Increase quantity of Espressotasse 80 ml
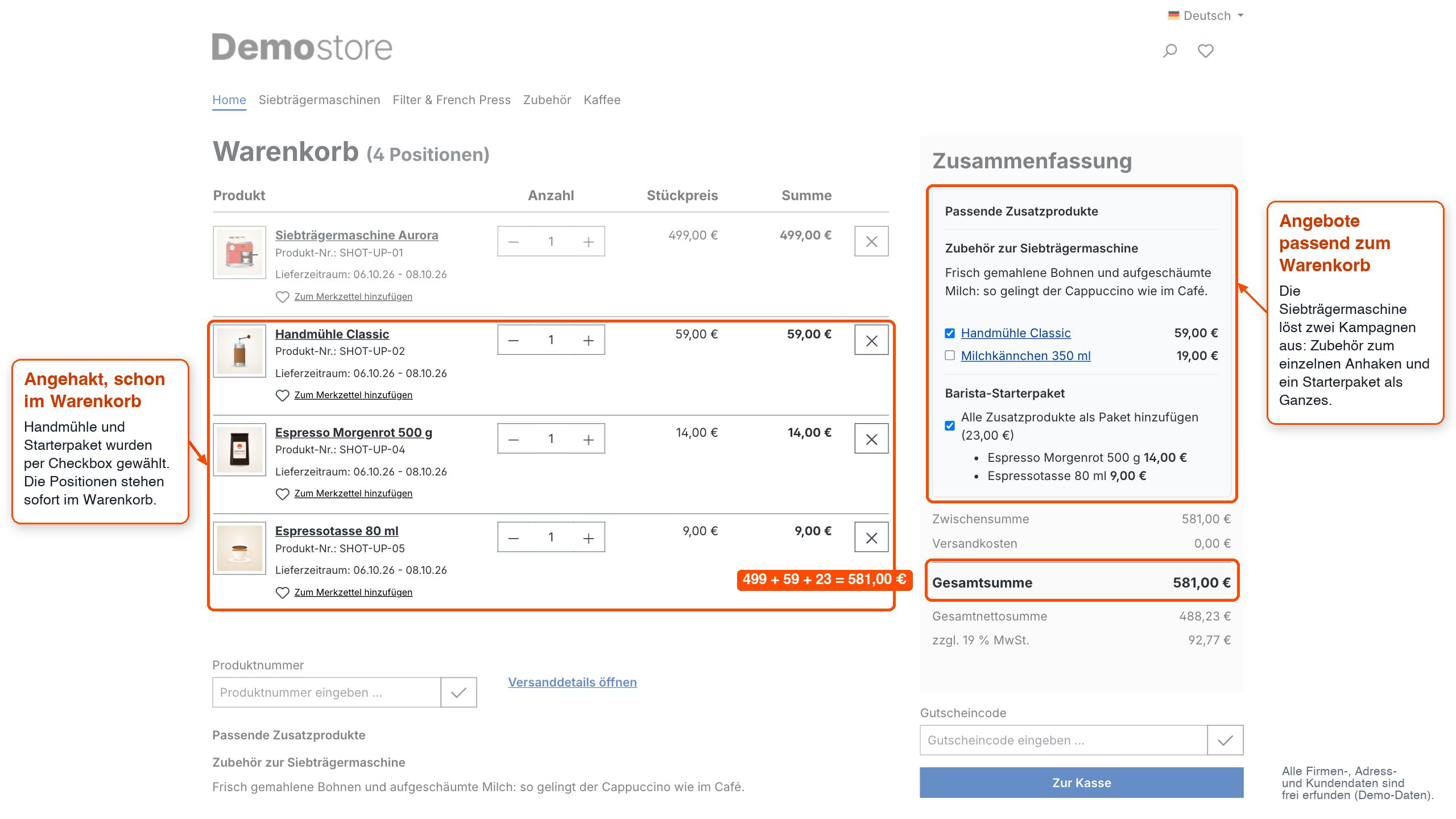Viewport: 1456px width, 819px height. pyautogui.click(x=589, y=537)
